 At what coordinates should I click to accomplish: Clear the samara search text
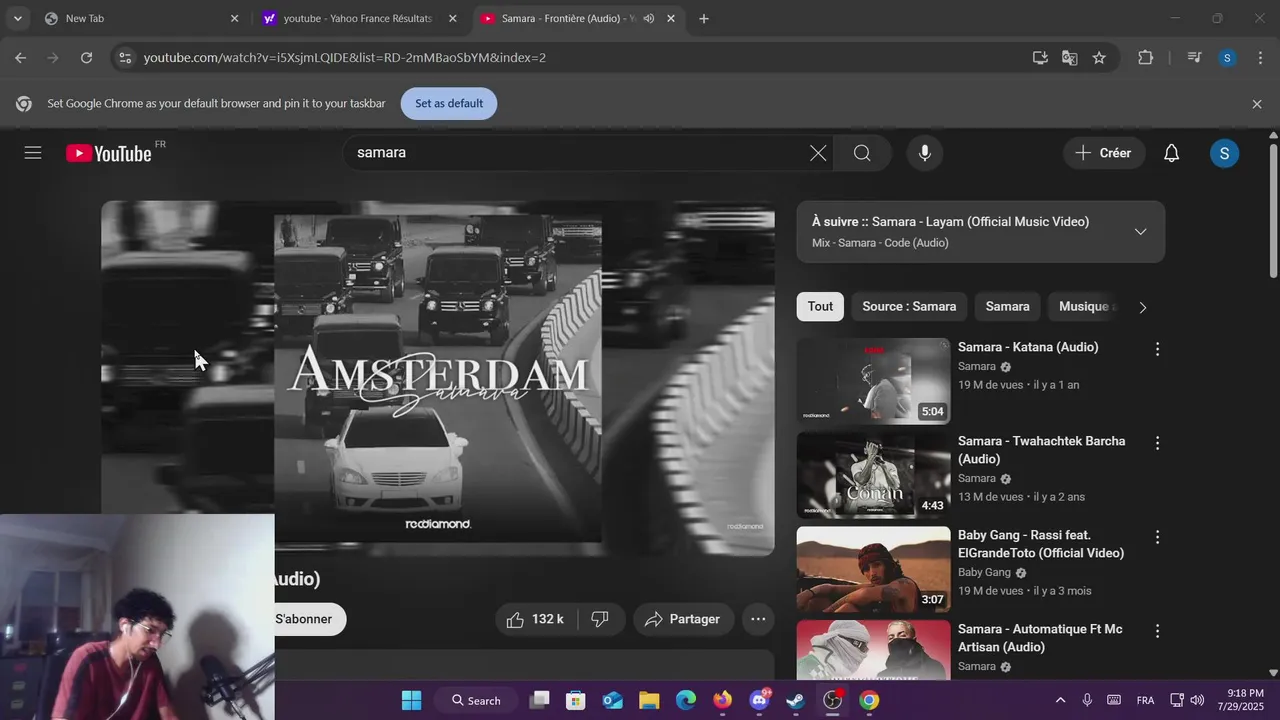[818, 153]
